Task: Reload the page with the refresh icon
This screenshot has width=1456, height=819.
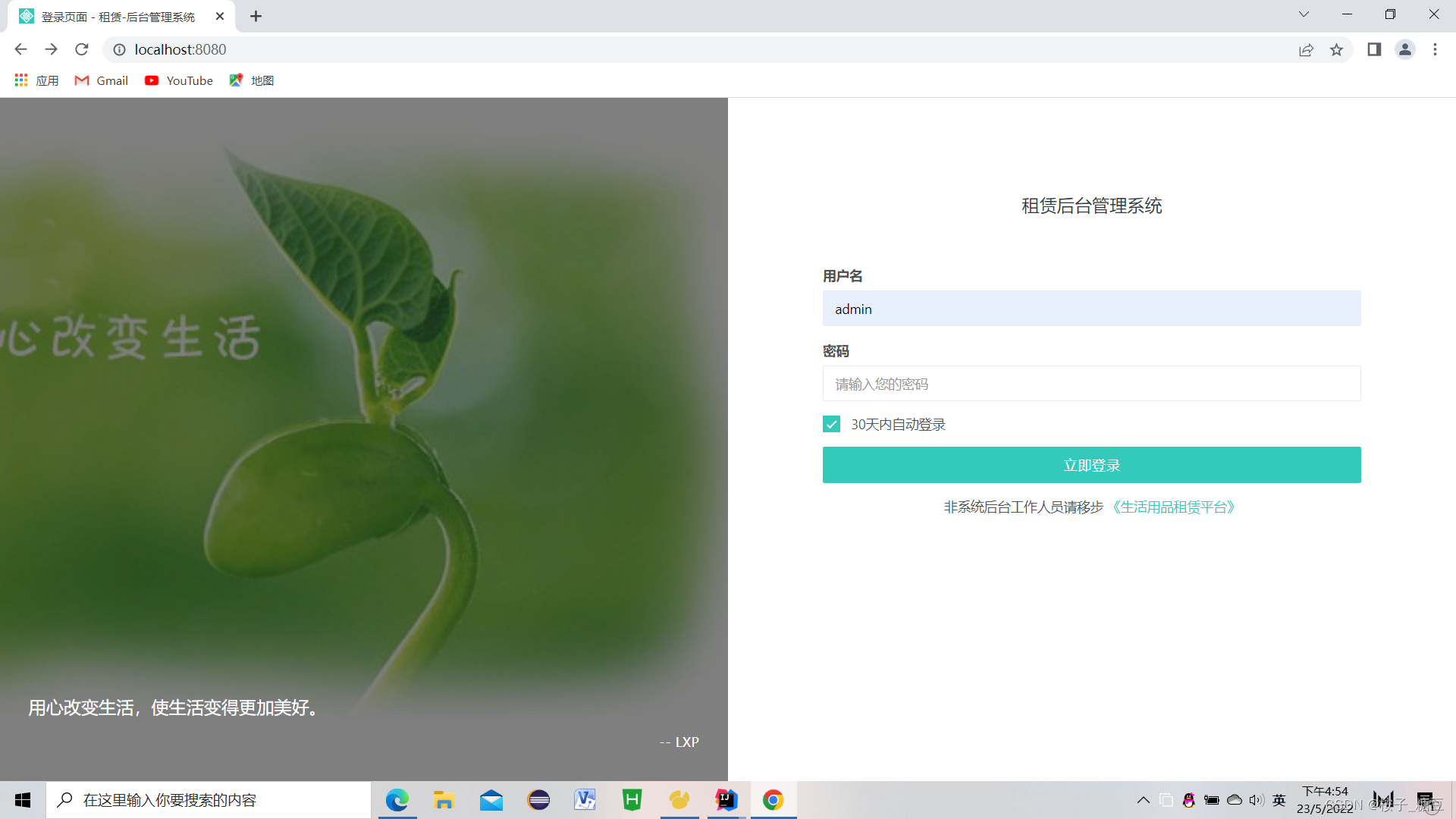Action: [x=82, y=49]
